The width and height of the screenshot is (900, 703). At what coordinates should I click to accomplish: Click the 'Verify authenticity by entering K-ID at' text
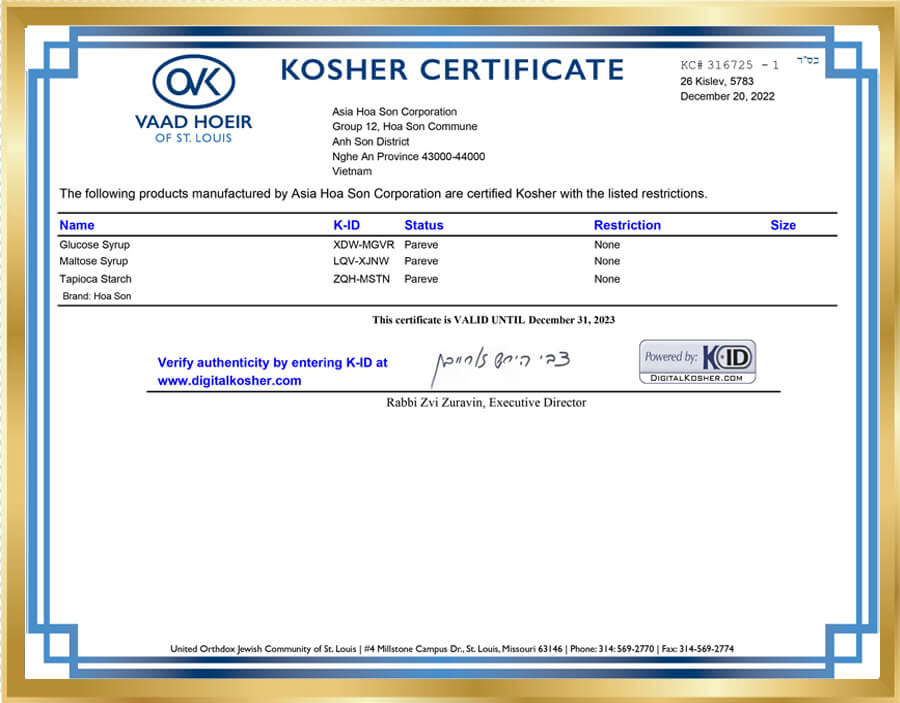point(272,363)
